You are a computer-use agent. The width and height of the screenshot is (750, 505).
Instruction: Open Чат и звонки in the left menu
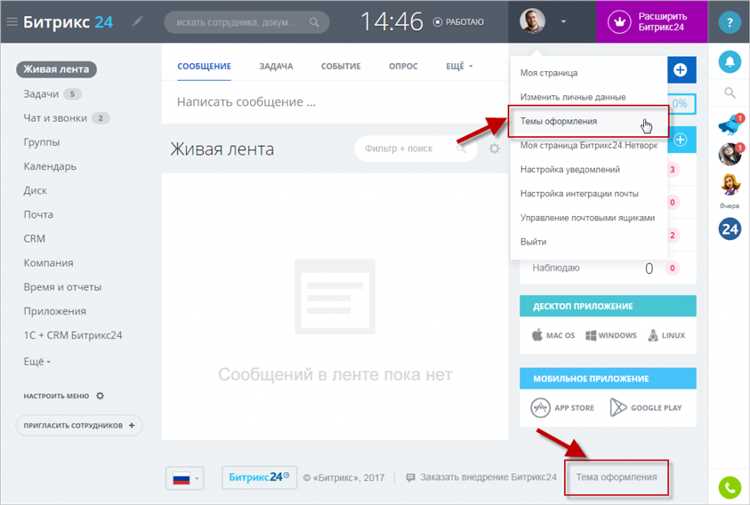(55, 118)
